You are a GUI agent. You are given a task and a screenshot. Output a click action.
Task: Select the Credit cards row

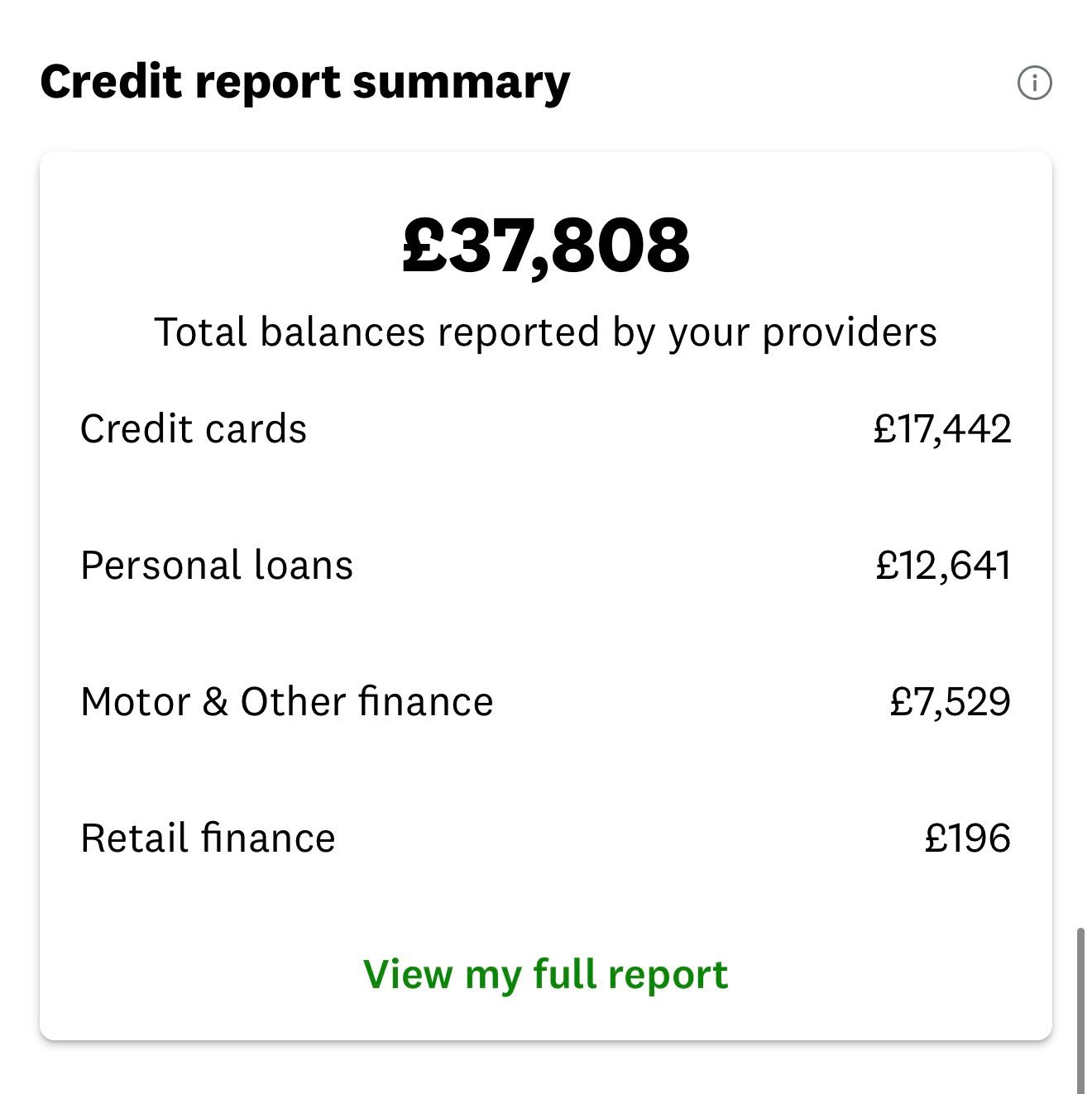pos(546,429)
